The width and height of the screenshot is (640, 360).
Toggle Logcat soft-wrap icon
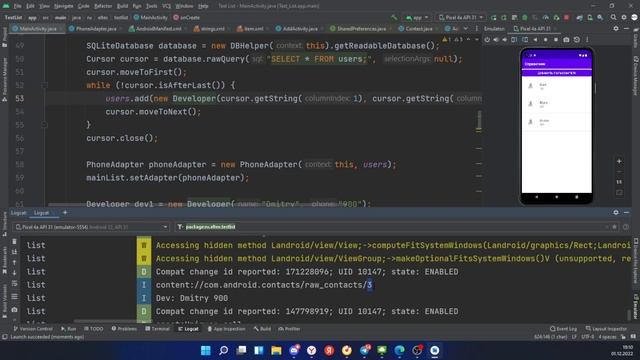[14, 283]
